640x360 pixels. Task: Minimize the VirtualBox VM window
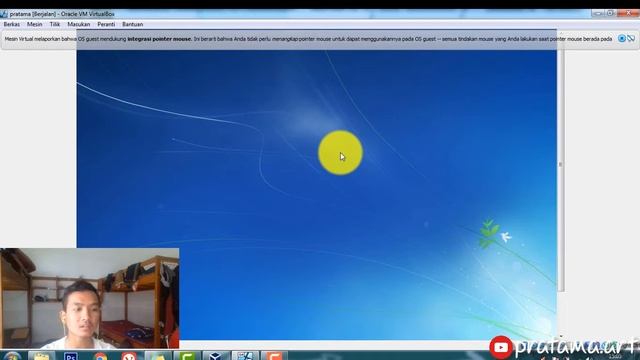598,13
